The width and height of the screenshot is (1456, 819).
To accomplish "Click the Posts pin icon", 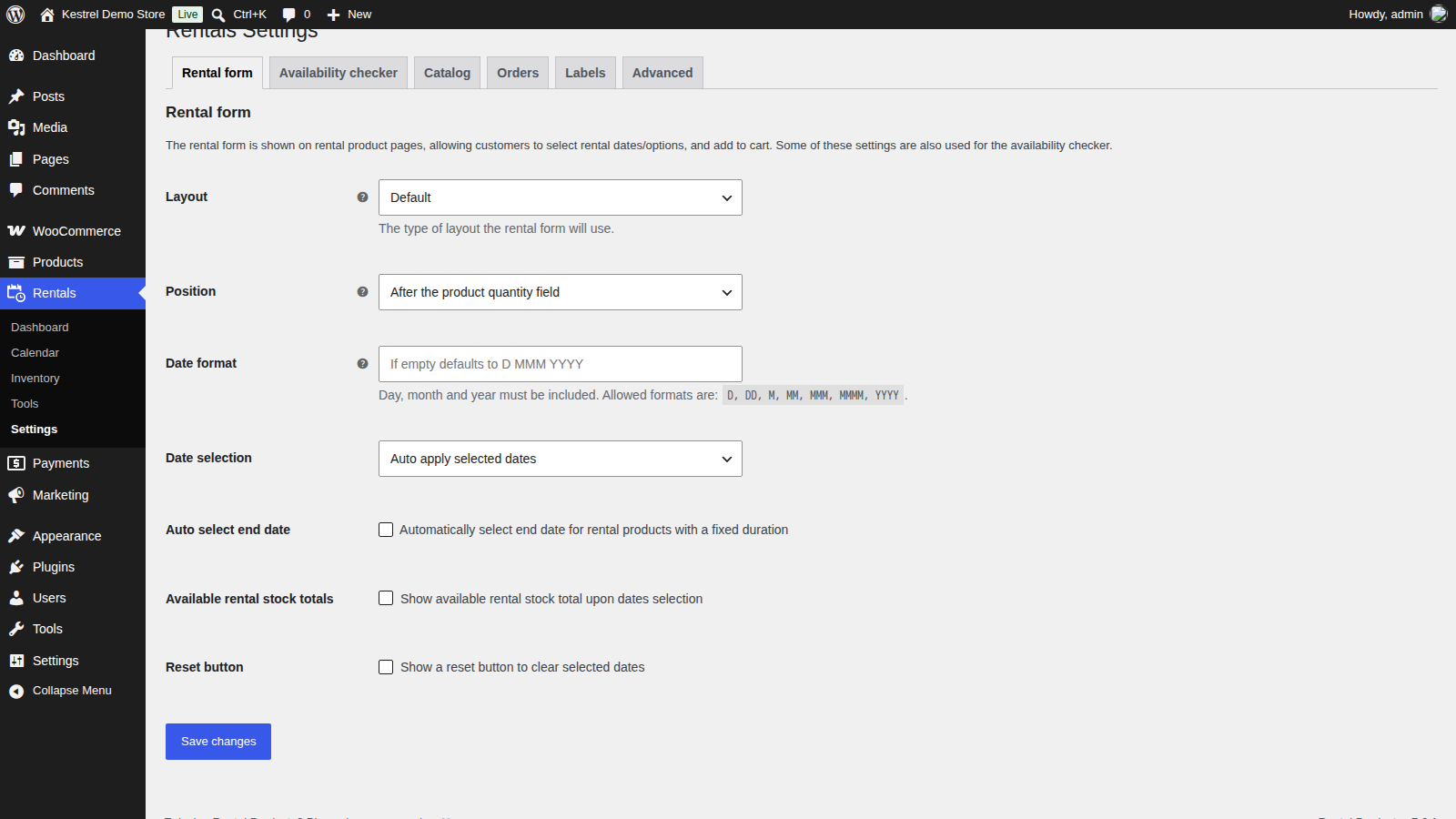I will (16, 96).
